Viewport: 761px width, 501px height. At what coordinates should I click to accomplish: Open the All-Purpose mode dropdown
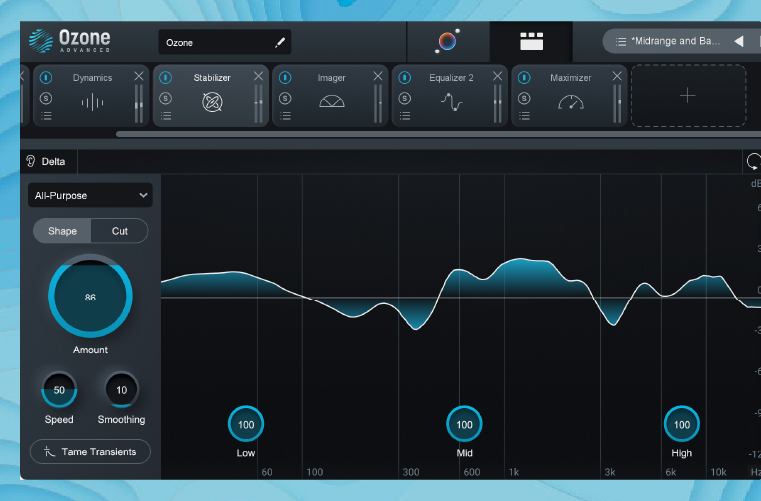tap(90, 195)
